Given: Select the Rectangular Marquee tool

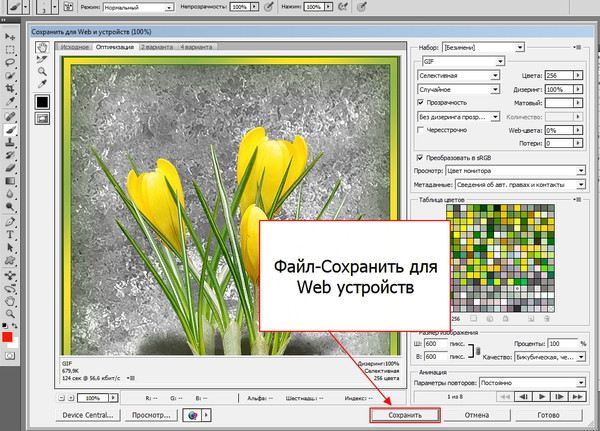Looking at the screenshot, I should click(x=10, y=50).
